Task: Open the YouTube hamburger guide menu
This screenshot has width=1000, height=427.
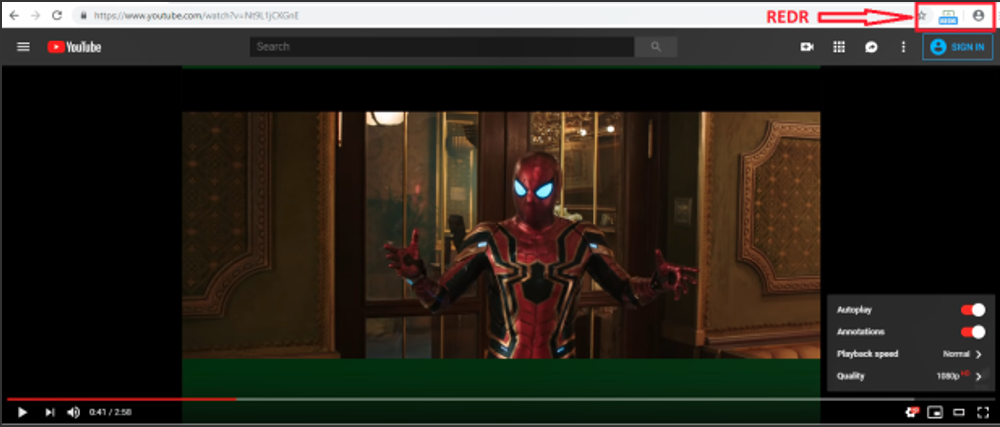Action: tap(24, 47)
